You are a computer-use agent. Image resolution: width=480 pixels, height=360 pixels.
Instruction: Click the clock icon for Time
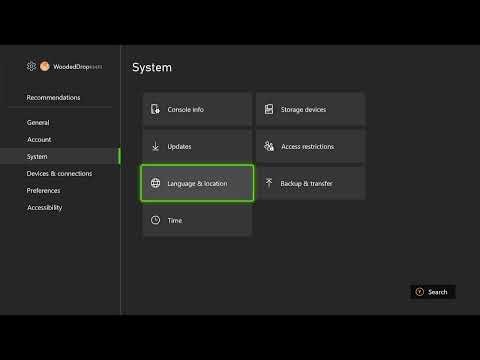pyautogui.click(x=155, y=220)
